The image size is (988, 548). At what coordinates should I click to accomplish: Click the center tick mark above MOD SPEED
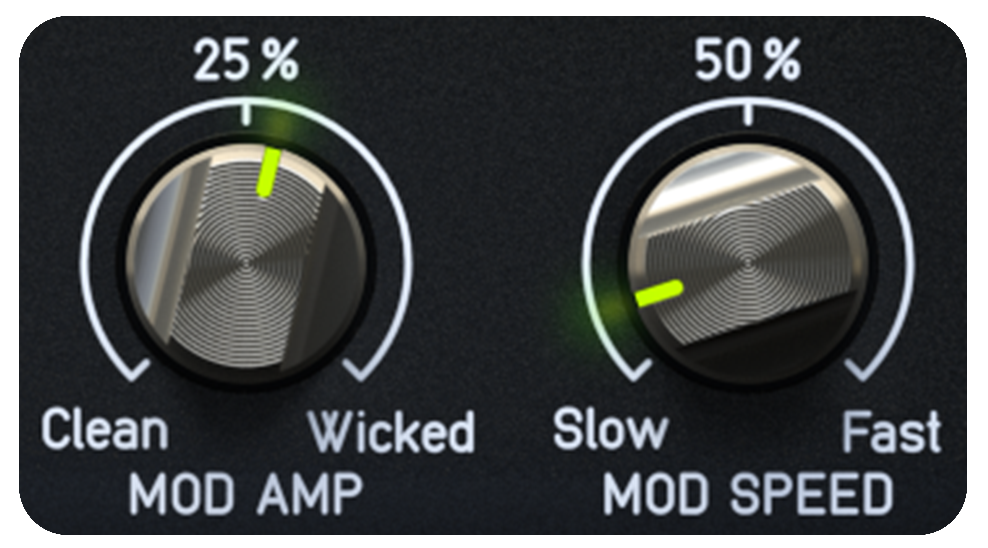click(747, 111)
